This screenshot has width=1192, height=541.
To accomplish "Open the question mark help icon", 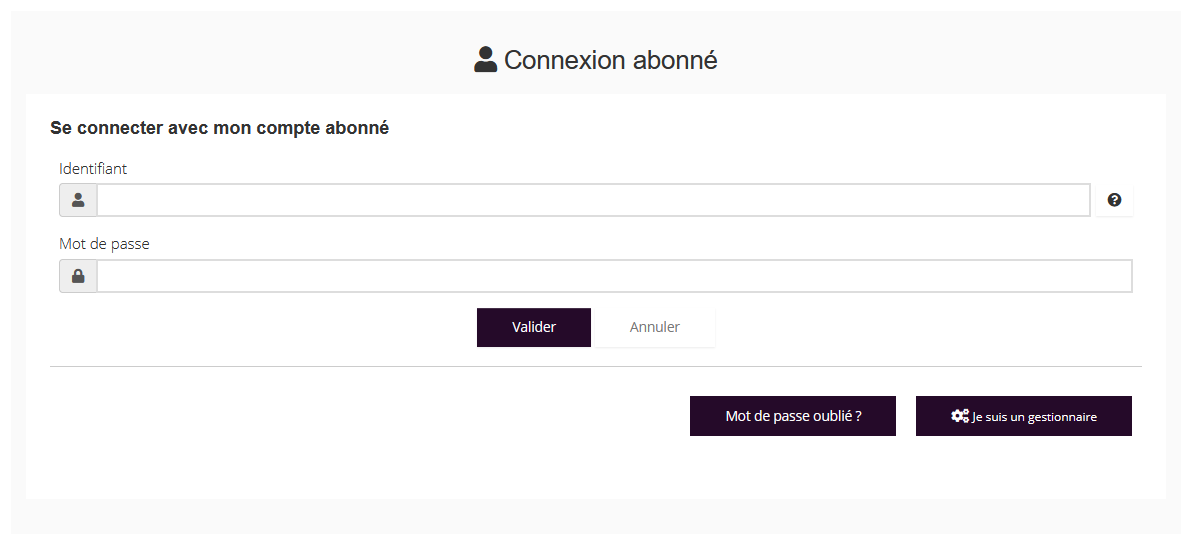I will 1114,200.
